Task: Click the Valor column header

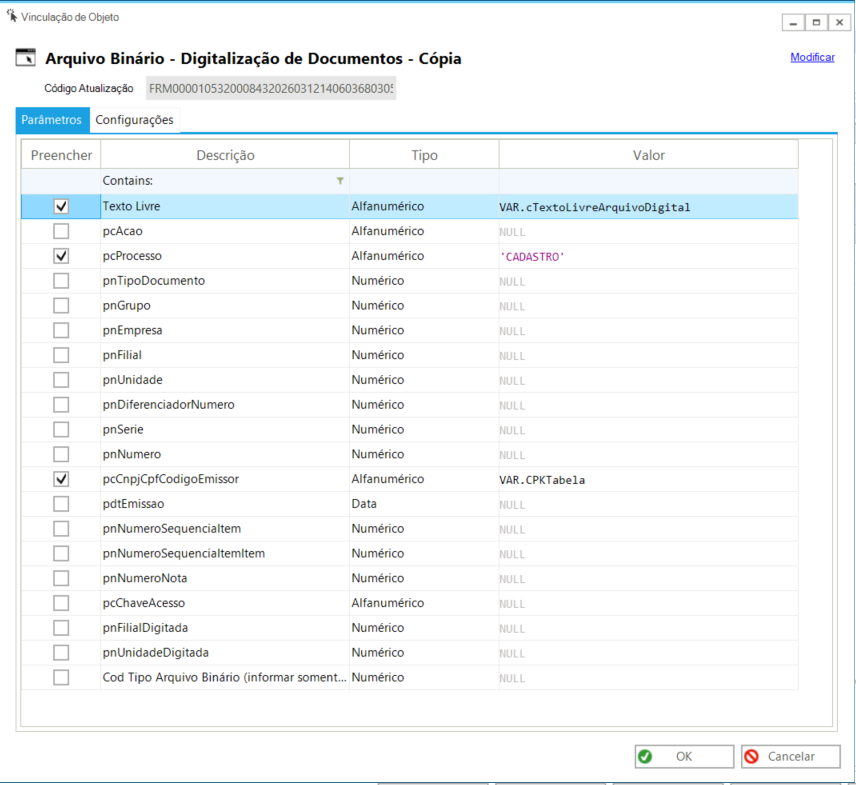Action: (648, 155)
